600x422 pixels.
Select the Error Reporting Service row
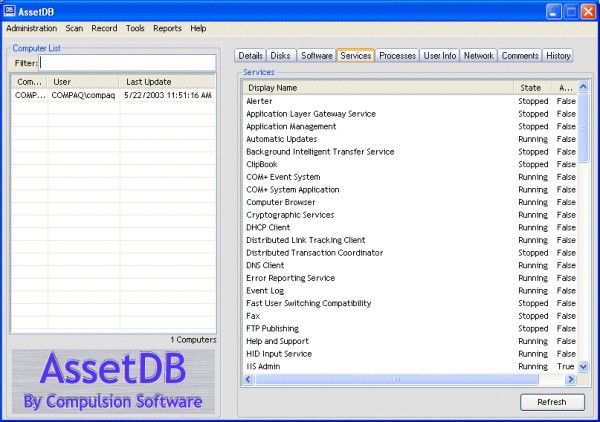[x=410, y=278]
